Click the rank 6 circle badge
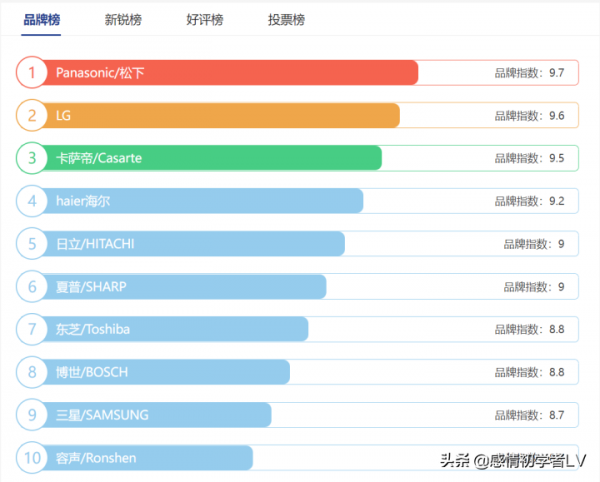 32,287
